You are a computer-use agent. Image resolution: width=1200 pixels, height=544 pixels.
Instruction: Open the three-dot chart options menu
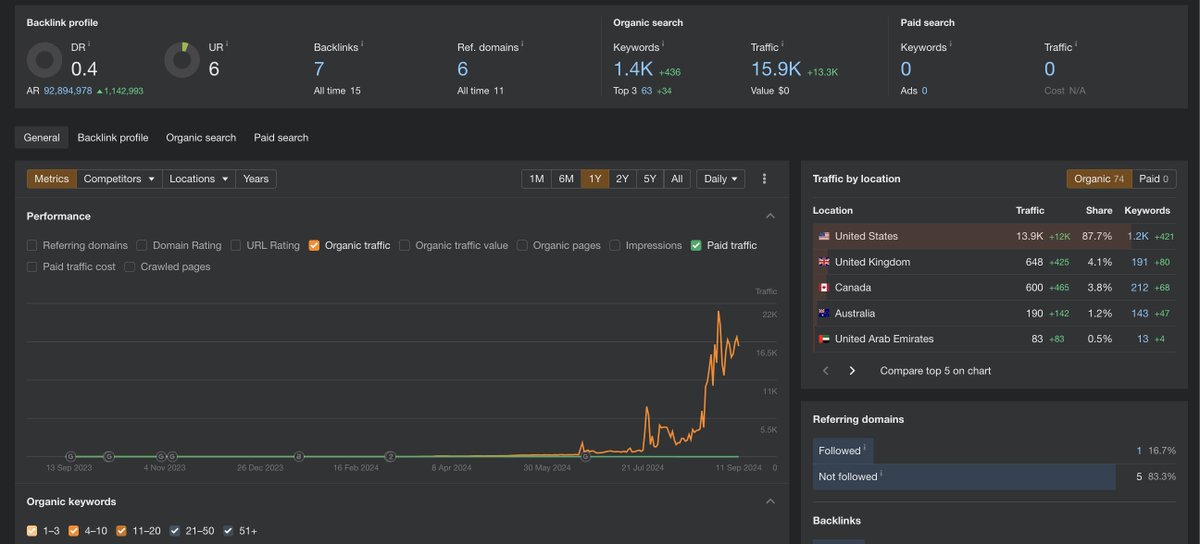pyautogui.click(x=764, y=179)
